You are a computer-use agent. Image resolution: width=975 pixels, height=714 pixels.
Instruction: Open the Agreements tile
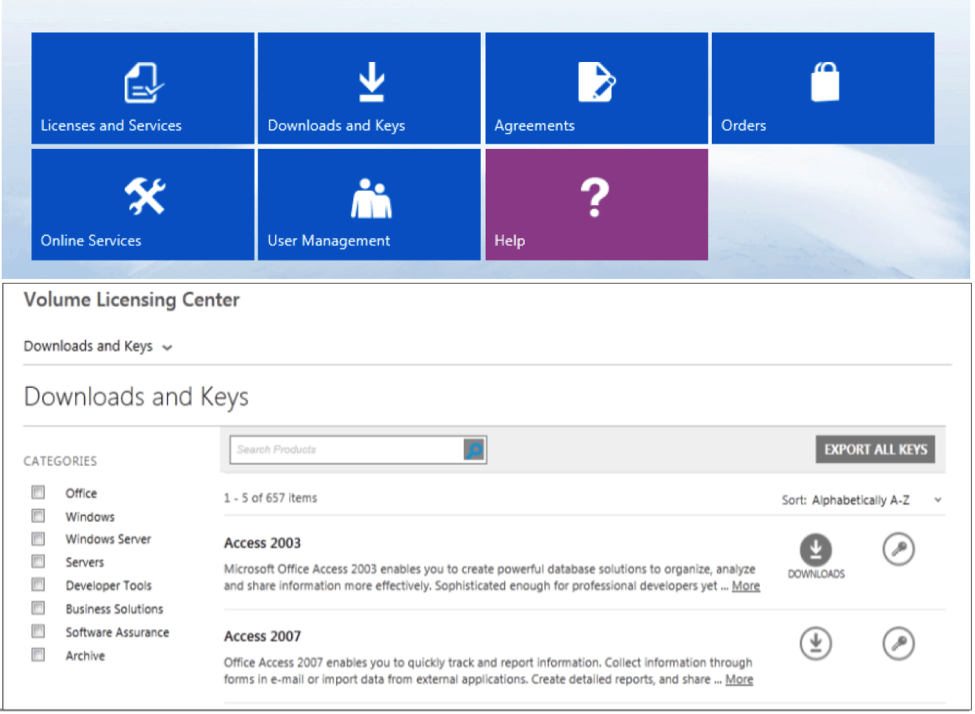click(596, 88)
